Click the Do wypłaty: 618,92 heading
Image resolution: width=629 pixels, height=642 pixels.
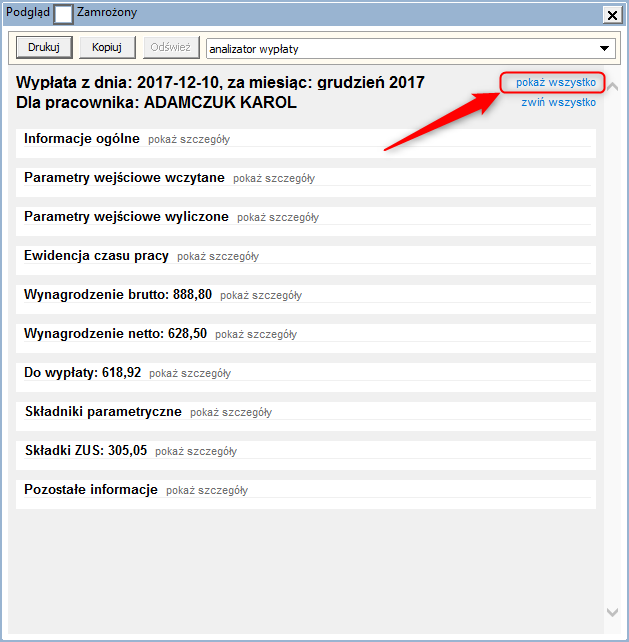tap(82, 372)
